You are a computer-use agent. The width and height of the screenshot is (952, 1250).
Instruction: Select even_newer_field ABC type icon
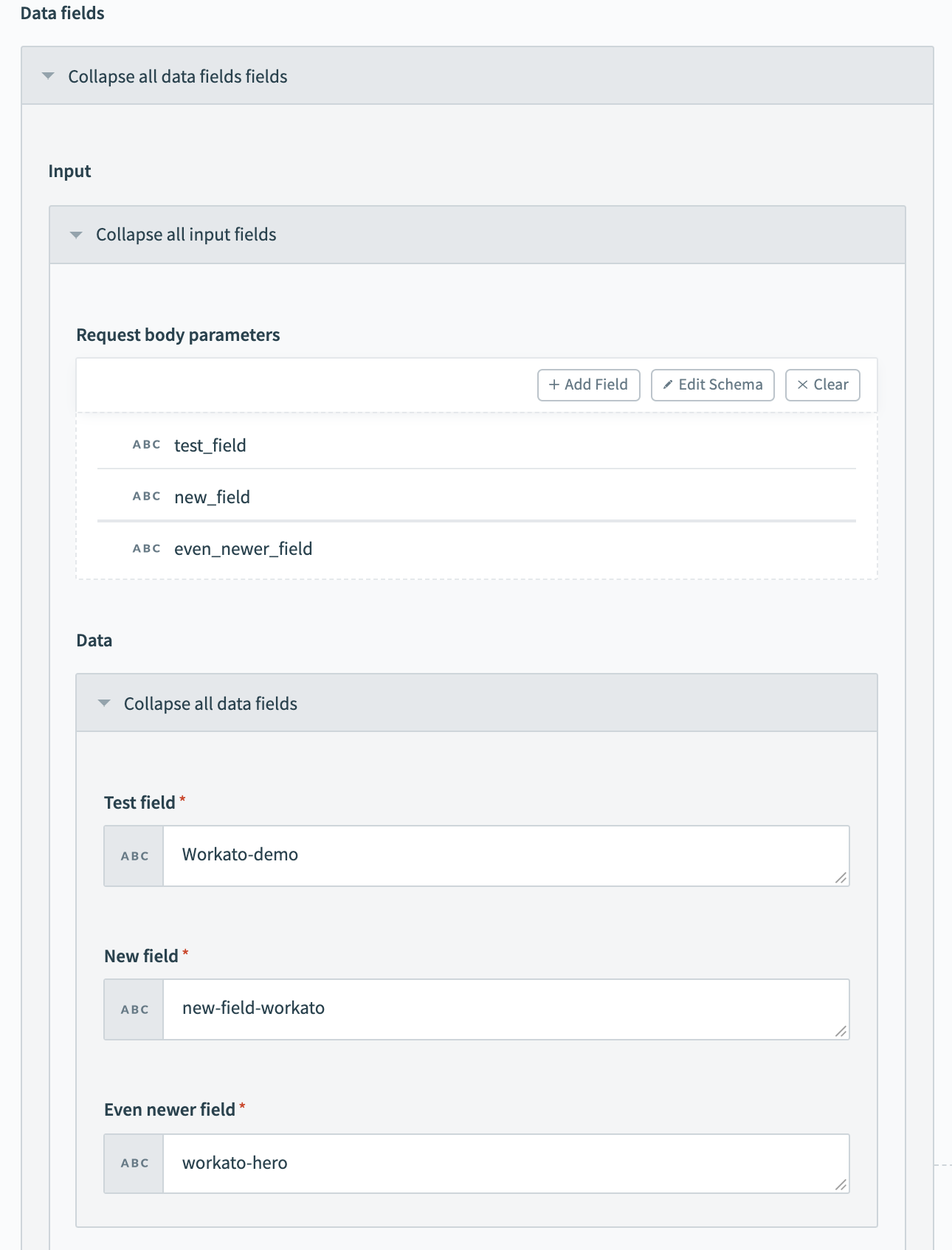[147, 549]
